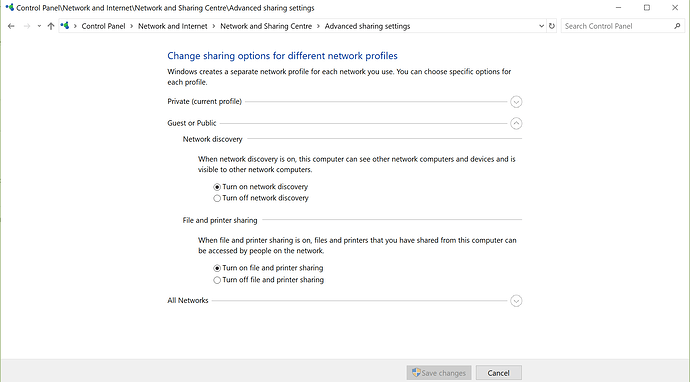The image size is (690, 382).
Task: Click the Cancel button
Action: [499, 373]
